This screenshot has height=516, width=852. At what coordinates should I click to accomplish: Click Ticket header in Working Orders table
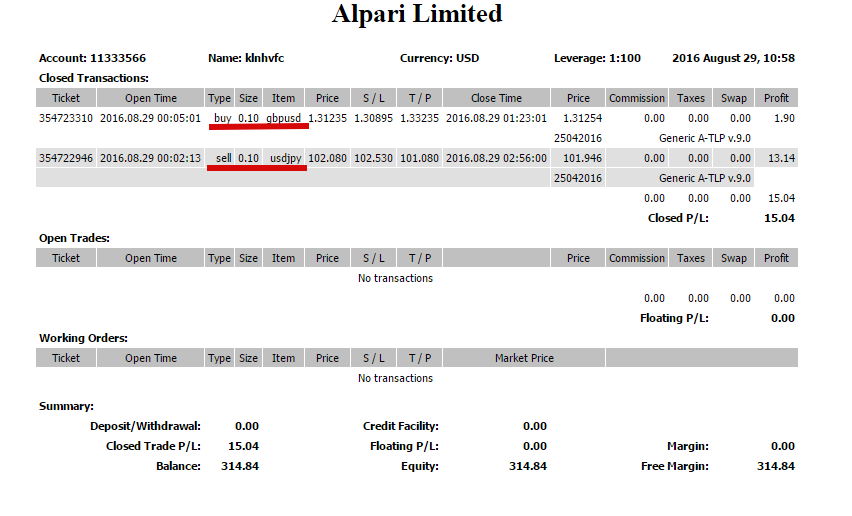point(66,358)
